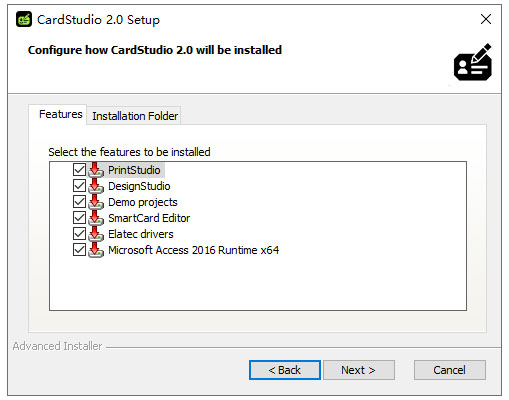Image resolution: width=509 pixels, height=400 pixels.
Task: Click the PrintStudio red install arrow icon
Action: [x=96, y=170]
